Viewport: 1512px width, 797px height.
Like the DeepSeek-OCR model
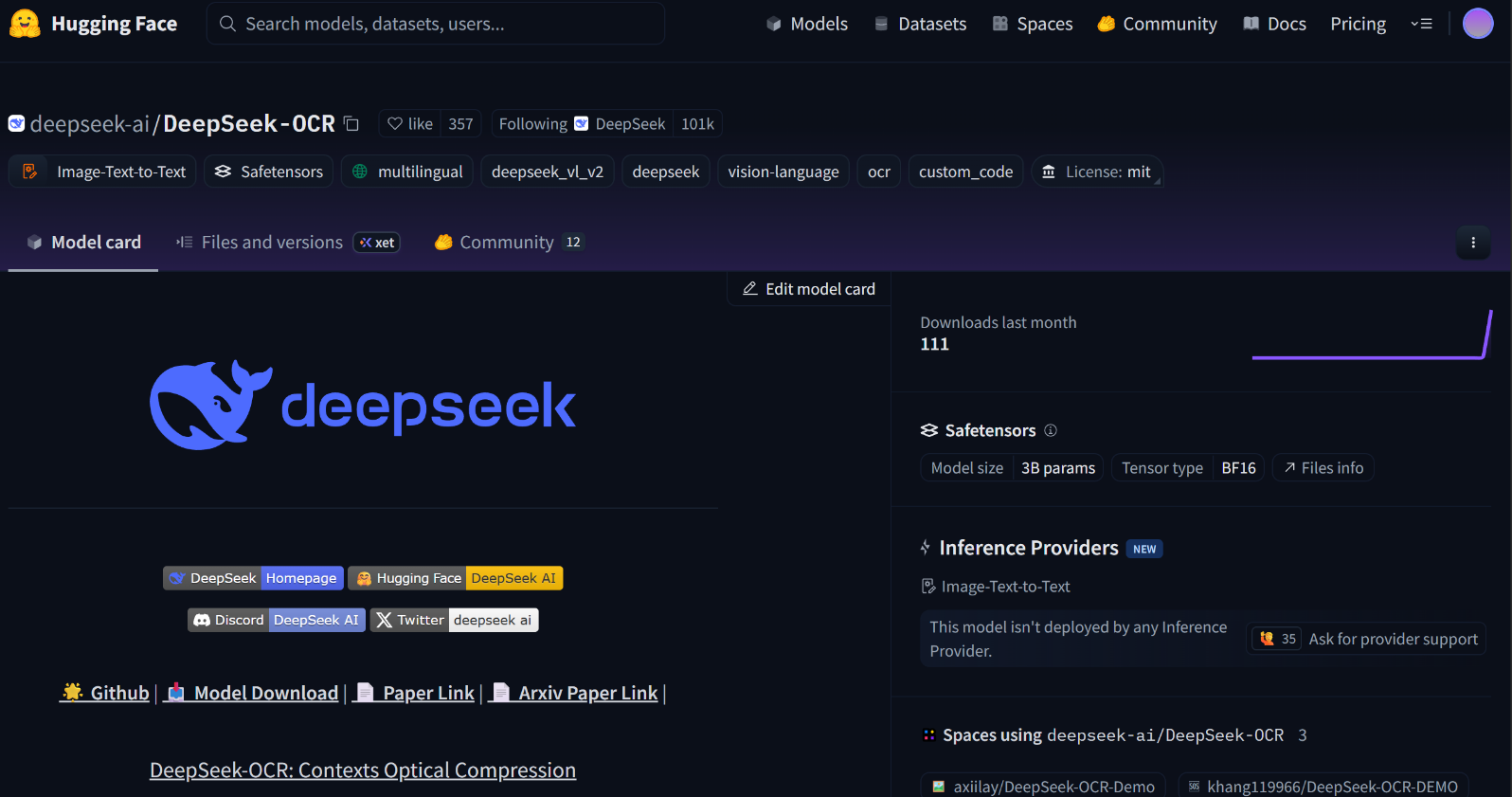[411, 124]
